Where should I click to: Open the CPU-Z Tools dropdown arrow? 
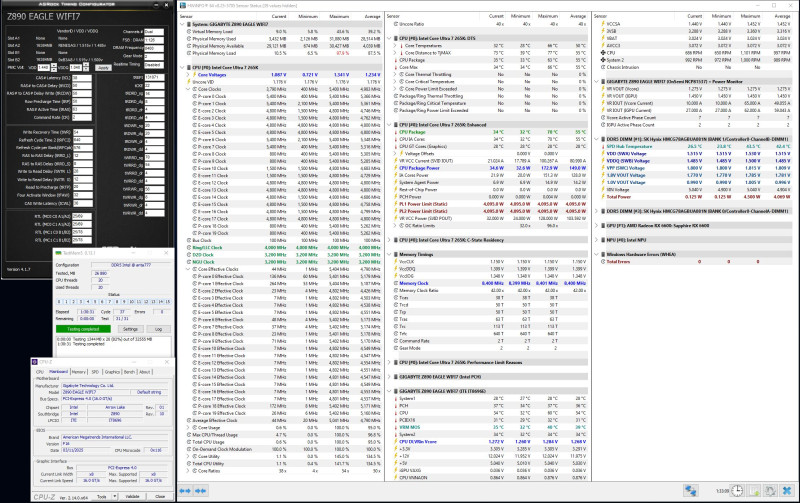point(115,496)
